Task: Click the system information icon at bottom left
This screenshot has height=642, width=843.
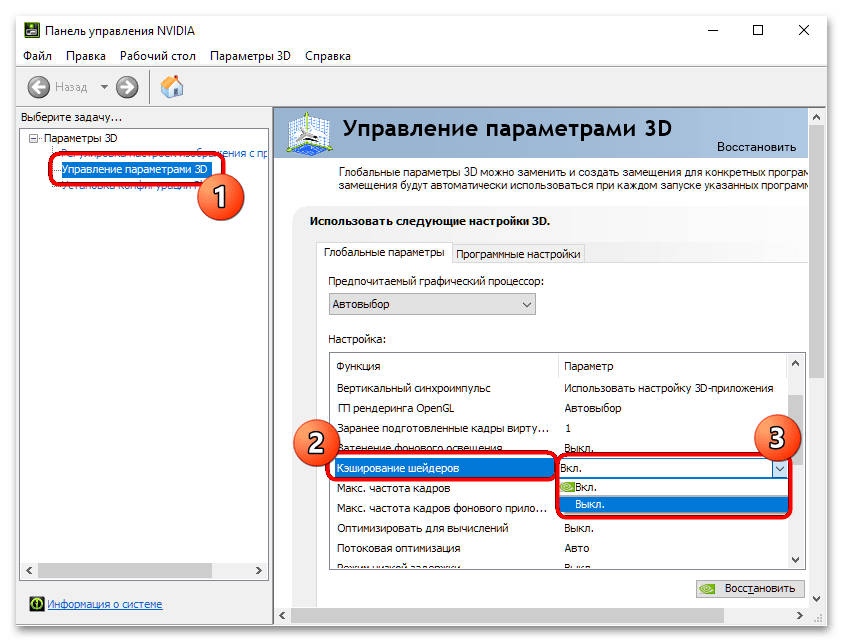Action: point(37,604)
